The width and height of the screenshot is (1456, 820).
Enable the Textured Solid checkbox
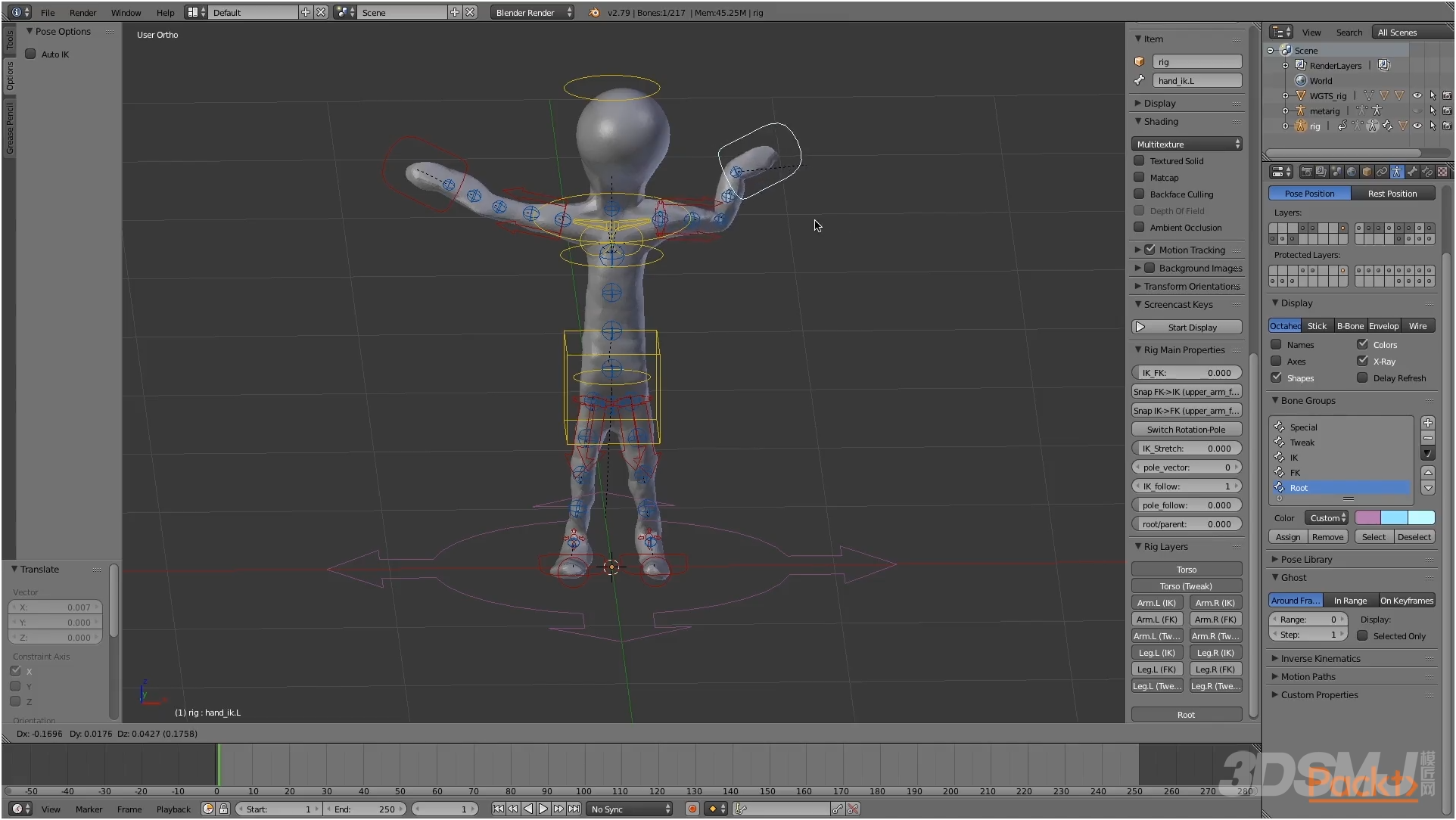[1139, 160]
